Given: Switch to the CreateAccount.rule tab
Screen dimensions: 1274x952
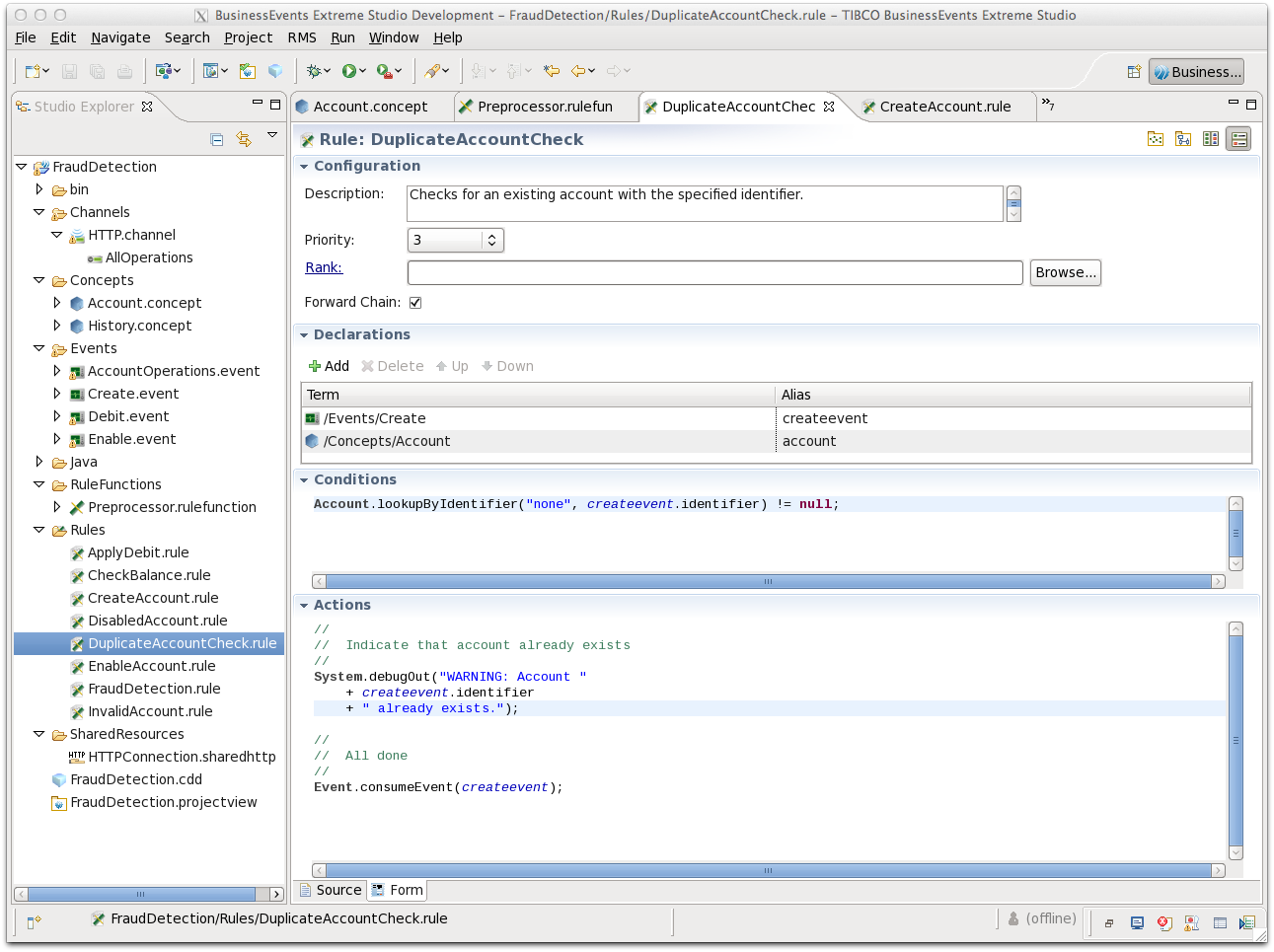Looking at the screenshot, I should coord(944,107).
